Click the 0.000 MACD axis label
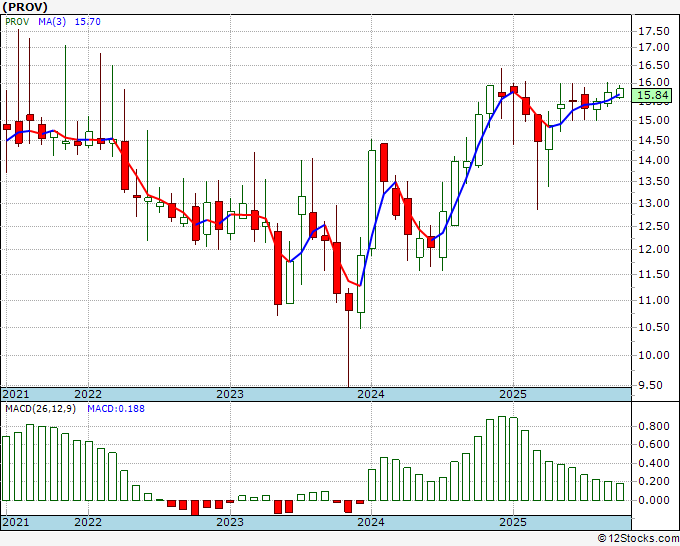This screenshot has width=680, height=546. point(654,500)
